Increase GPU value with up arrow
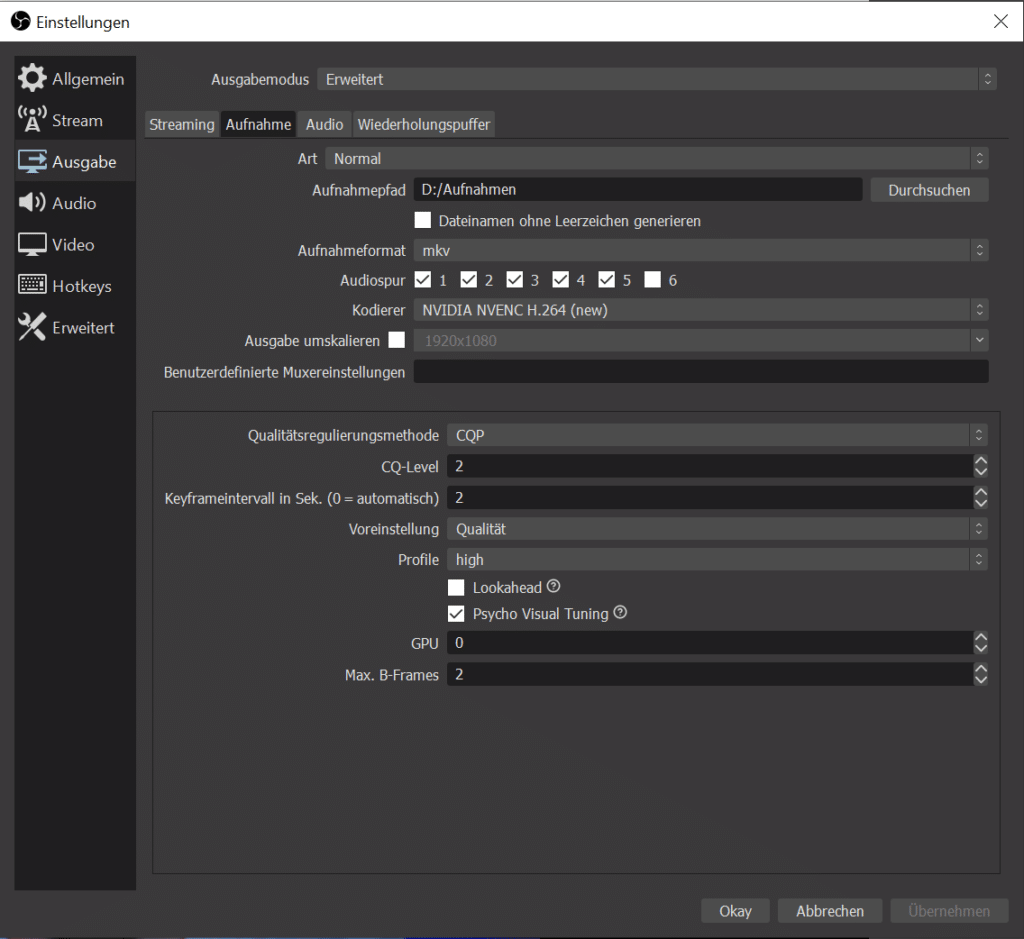1024x939 pixels. 980,637
